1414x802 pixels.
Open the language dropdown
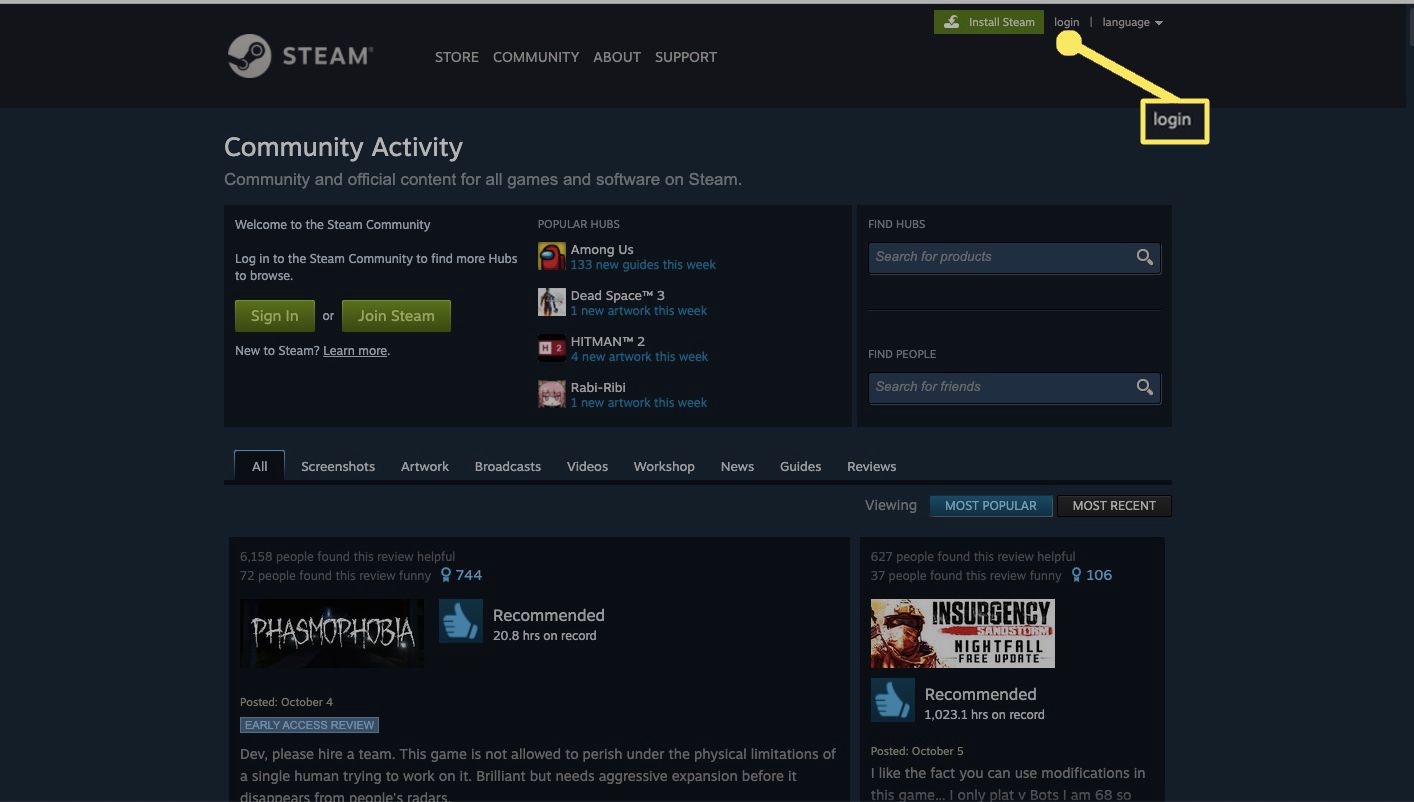[x=1132, y=22]
